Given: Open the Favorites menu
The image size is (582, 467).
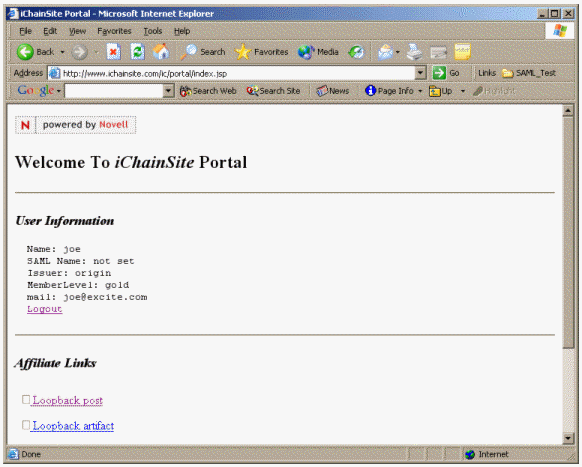Looking at the screenshot, I should (x=114, y=31).
